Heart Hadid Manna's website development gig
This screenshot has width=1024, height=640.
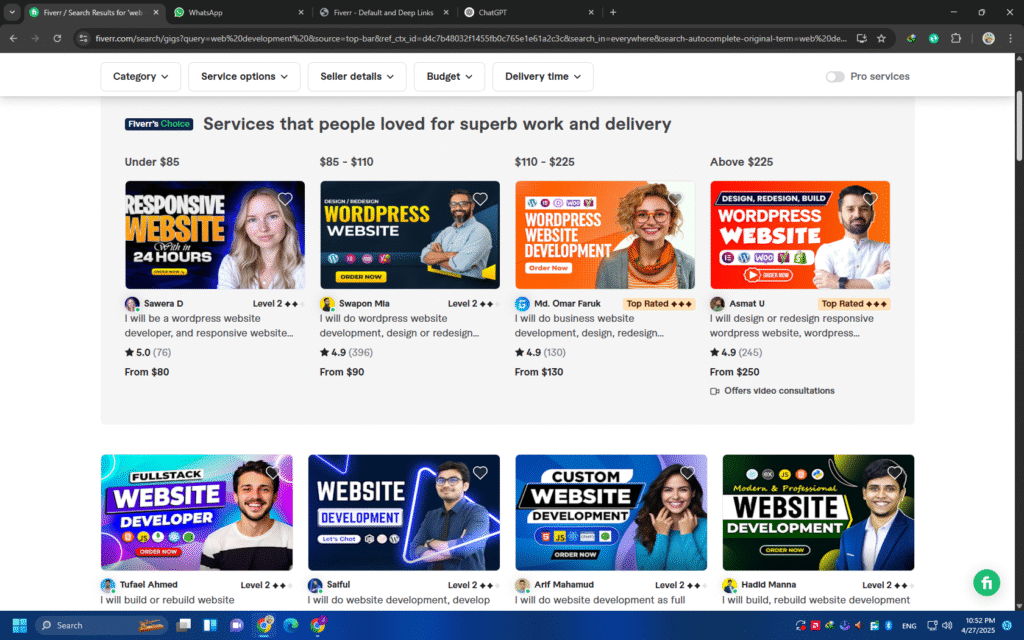point(895,472)
